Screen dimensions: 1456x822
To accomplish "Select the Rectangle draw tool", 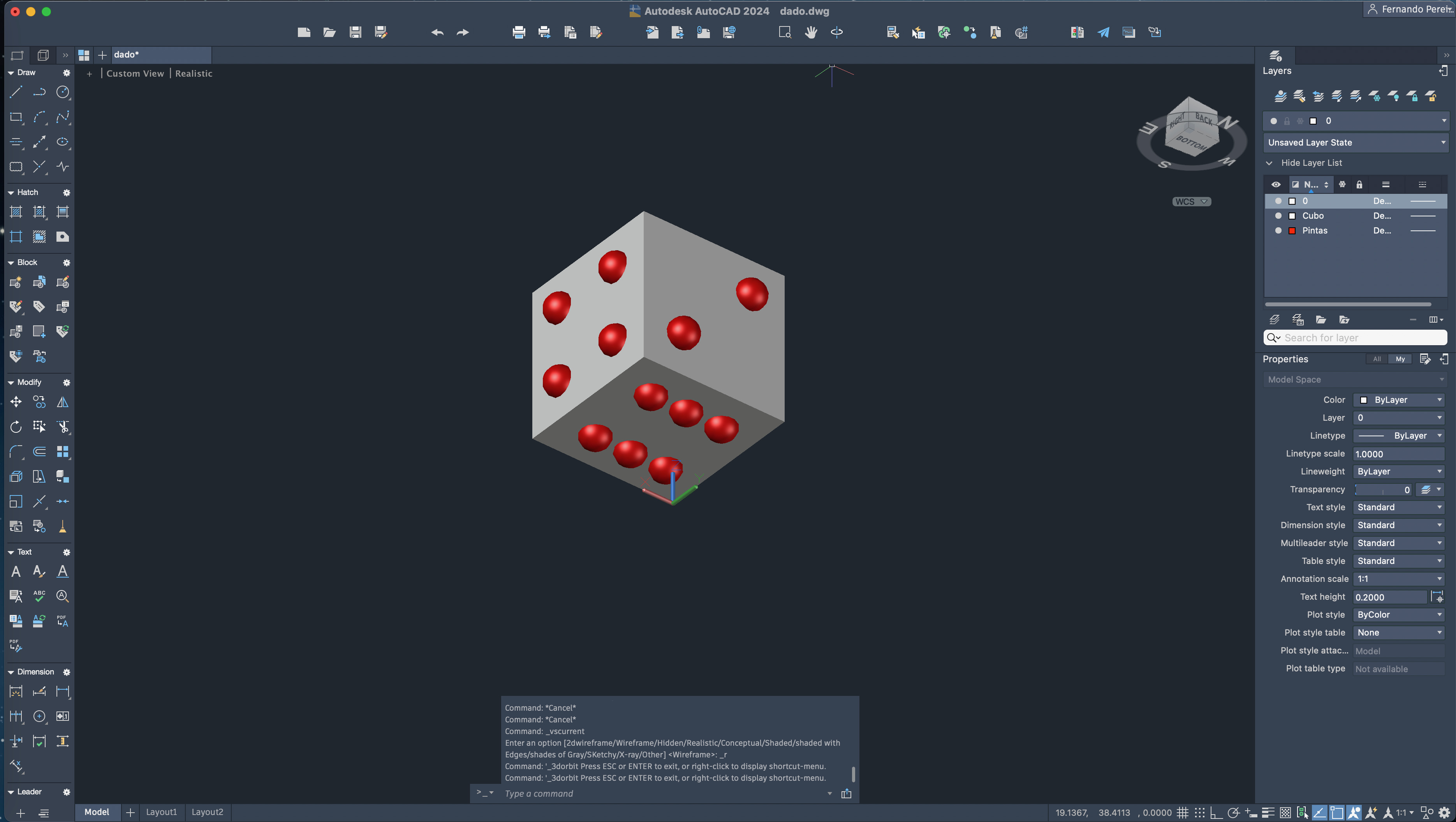I will coord(16,118).
